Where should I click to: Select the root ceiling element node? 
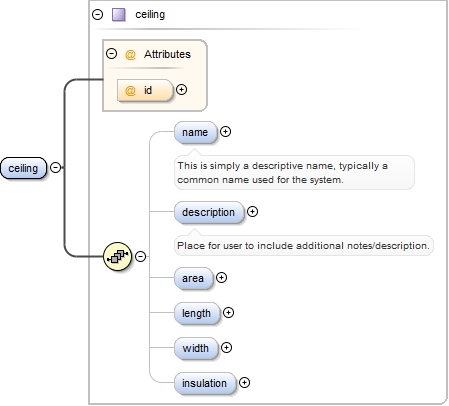23,168
